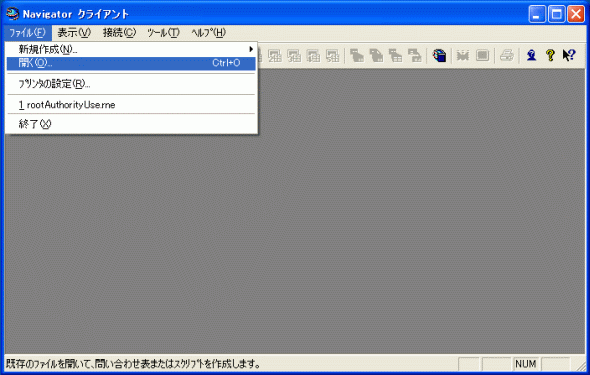Image resolution: width=590 pixels, height=375 pixels.
Task: Close the Navigator クライアント window
Action: click(576, 14)
